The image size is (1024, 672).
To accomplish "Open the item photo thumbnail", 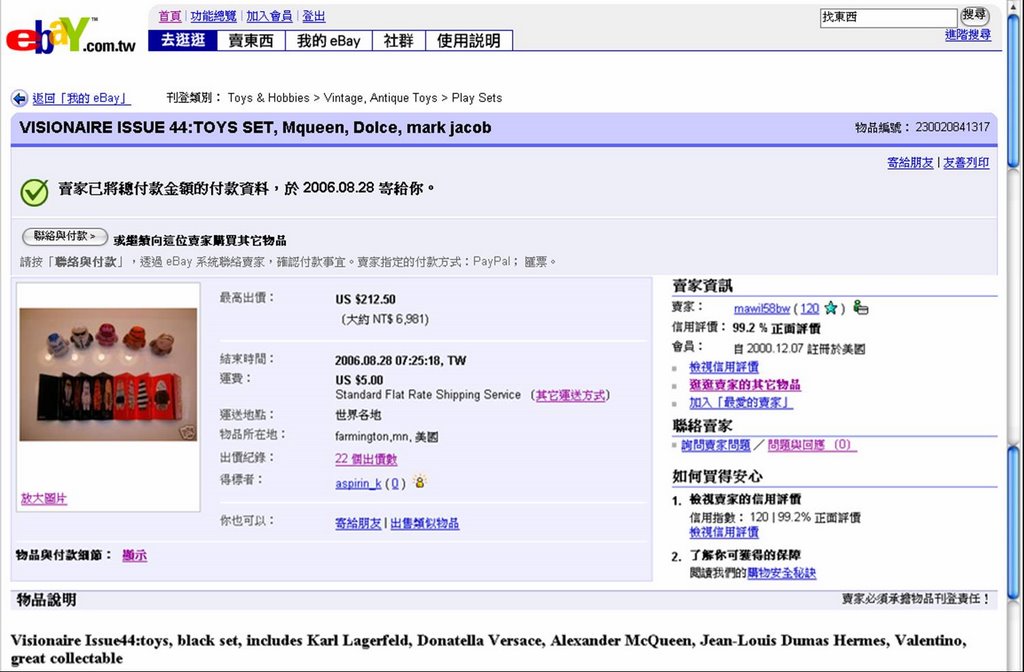I will pyautogui.click(x=108, y=374).
